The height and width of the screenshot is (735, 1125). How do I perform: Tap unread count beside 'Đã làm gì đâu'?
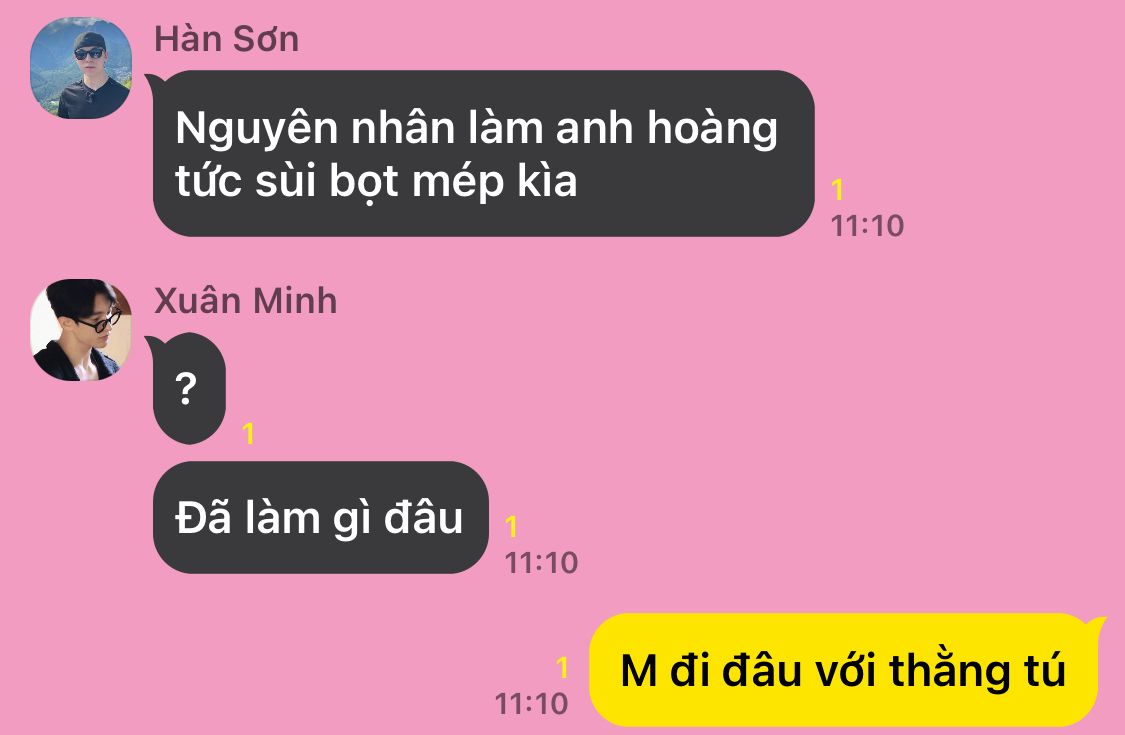(511, 527)
